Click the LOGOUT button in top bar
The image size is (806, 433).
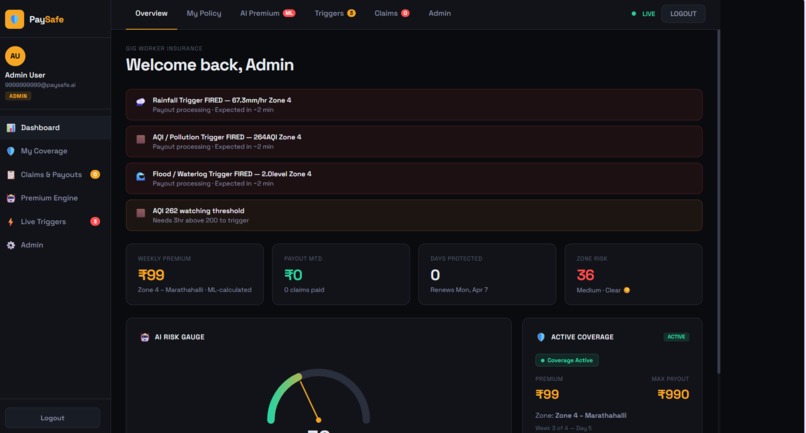(x=683, y=14)
